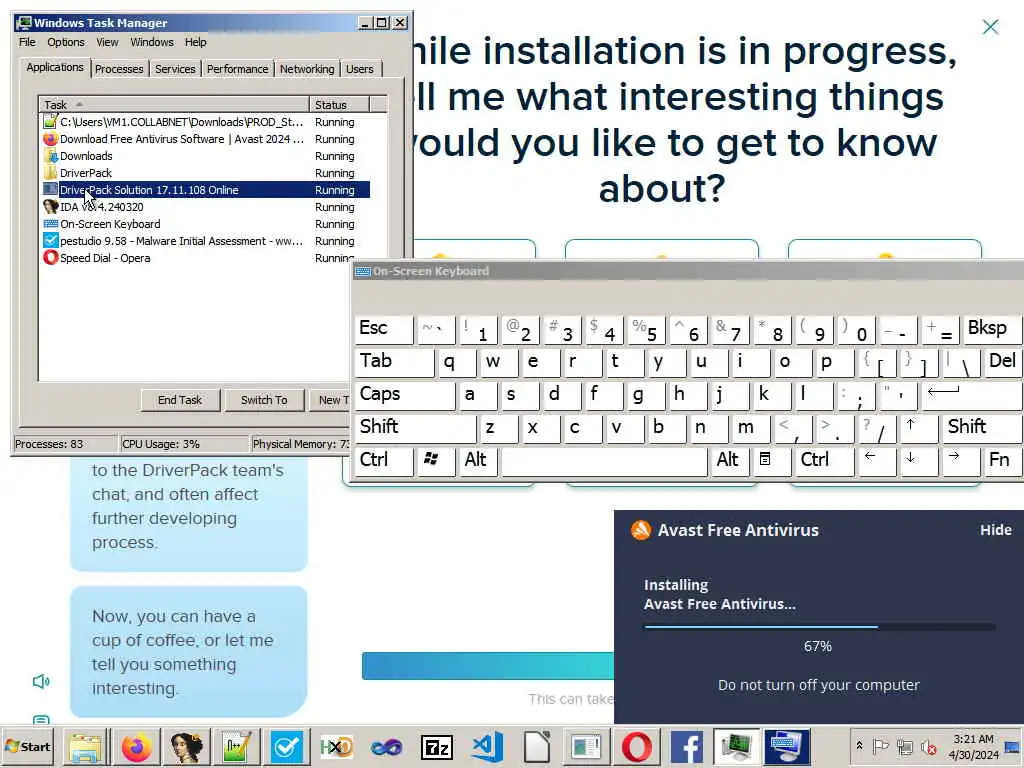Sort by Status column header
This screenshot has height=768, width=1024.
click(x=339, y=104)
